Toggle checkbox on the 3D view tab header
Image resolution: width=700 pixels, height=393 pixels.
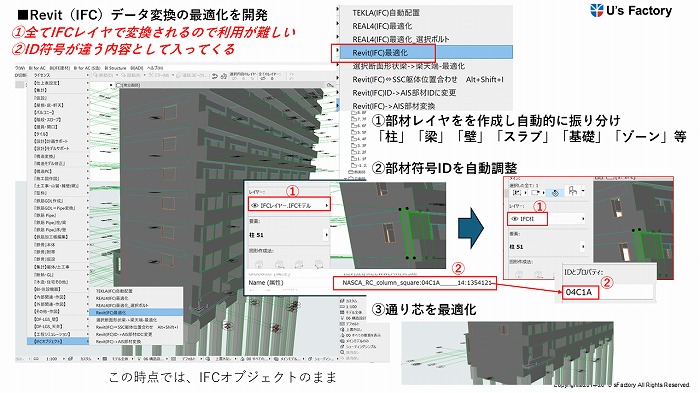pos(119,85)
